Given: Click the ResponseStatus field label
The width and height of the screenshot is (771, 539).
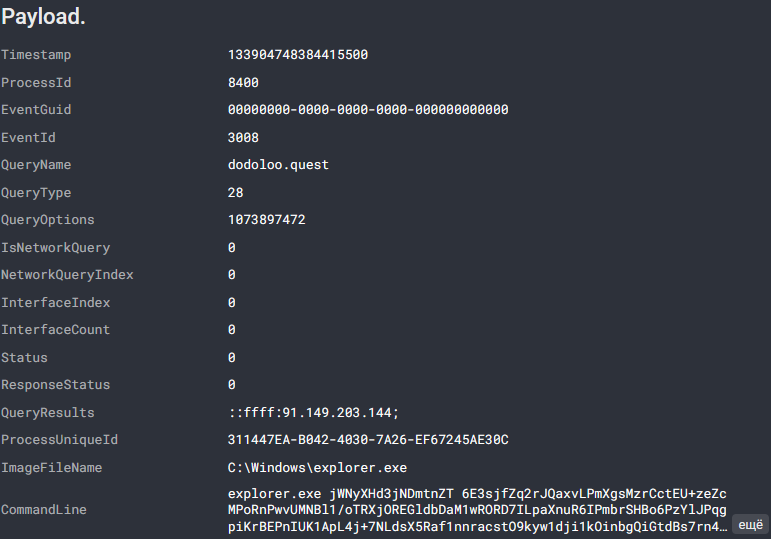Looking at the screenshot, I should click(55, 385).
